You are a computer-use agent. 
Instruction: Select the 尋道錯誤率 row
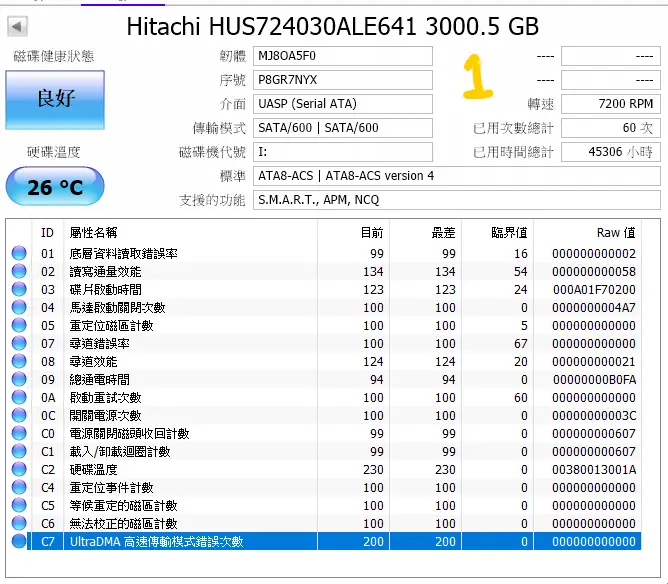tap(326, 343)
